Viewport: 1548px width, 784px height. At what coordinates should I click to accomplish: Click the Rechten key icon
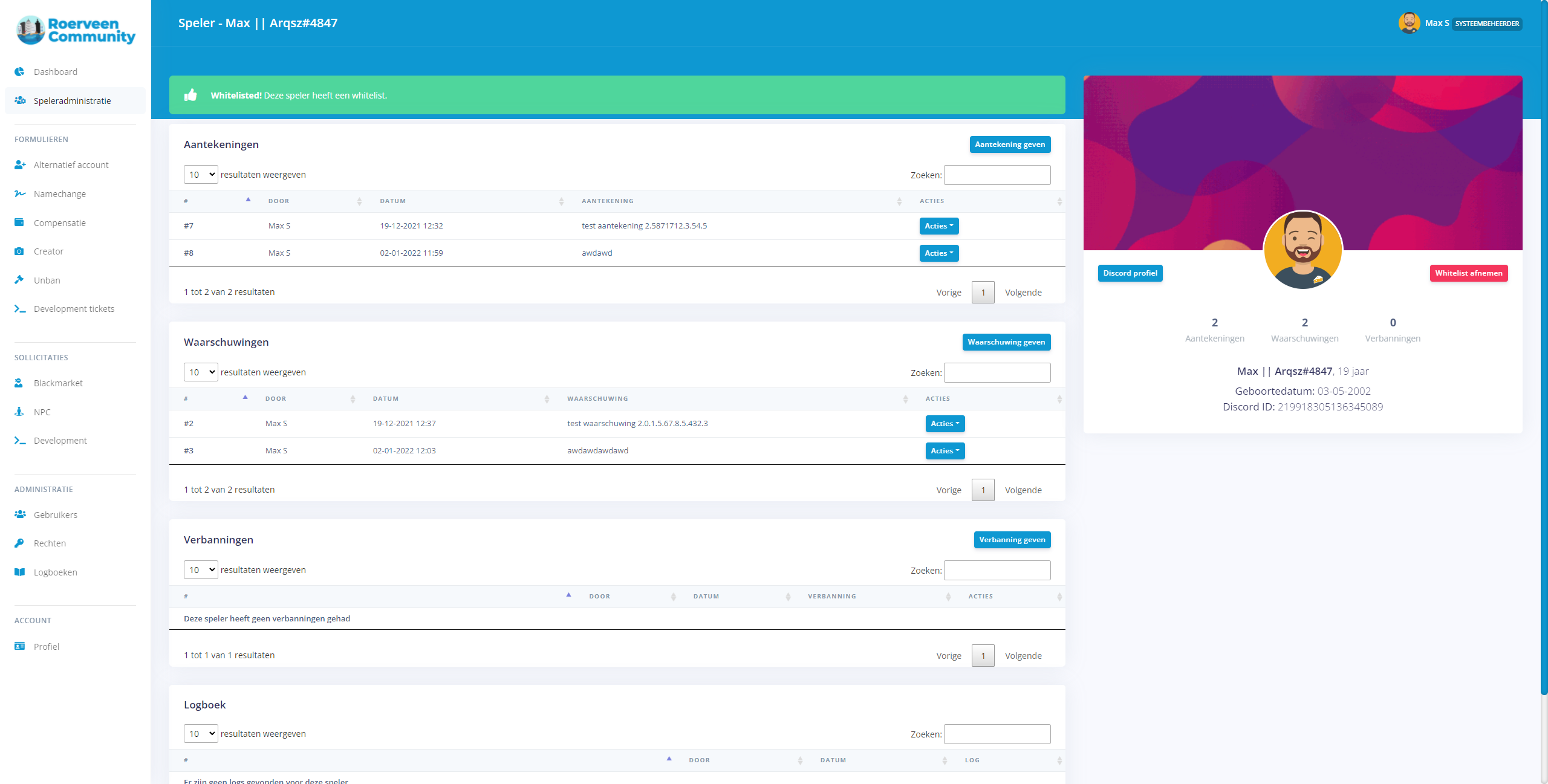19,543
